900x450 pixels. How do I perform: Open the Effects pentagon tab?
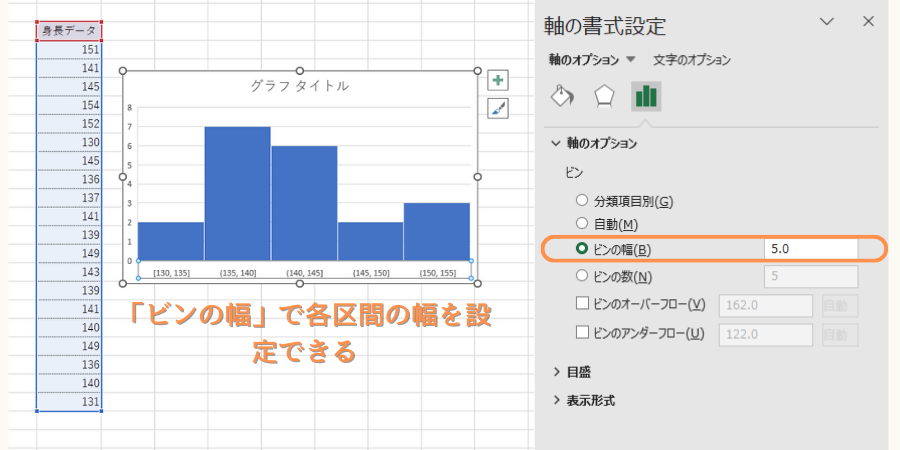click(604, 96)
